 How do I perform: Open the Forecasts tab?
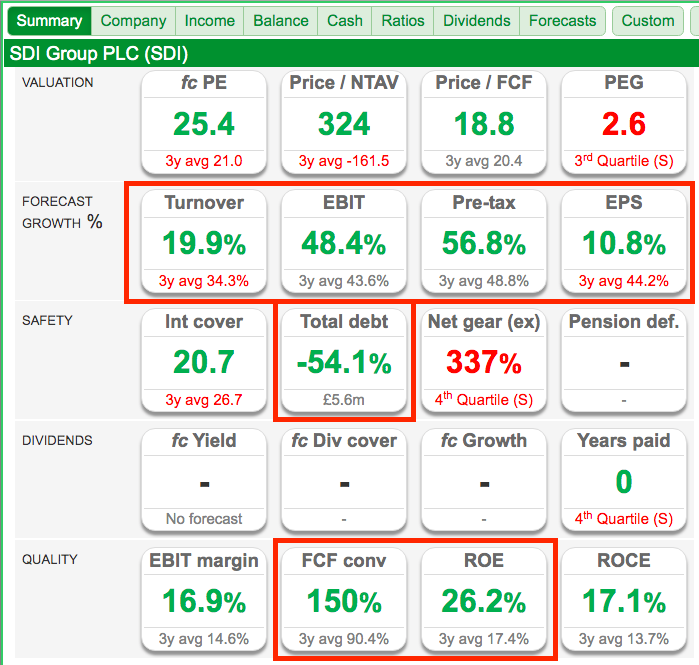(x=563, y=21)
